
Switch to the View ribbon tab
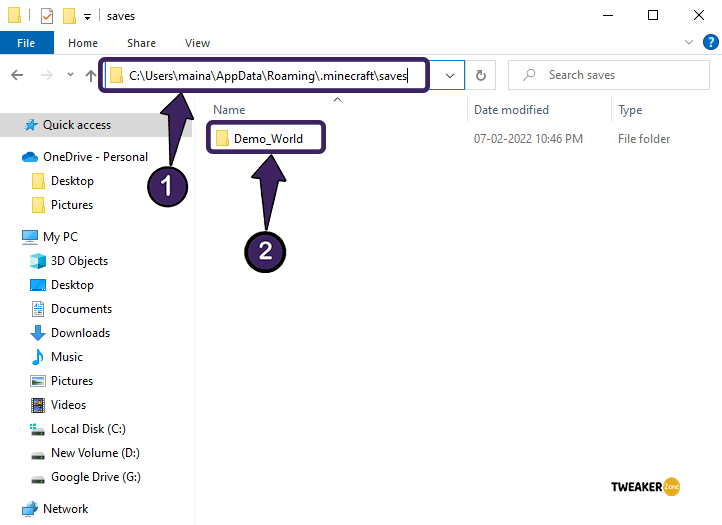pos(198,43)
